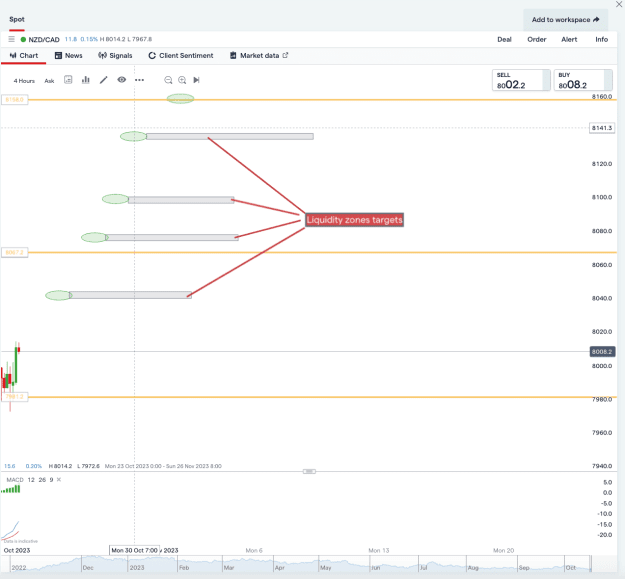The width and height of the screenshot is (625, 579).
Task: Zoom in the chart
Action: click(182, 80)
